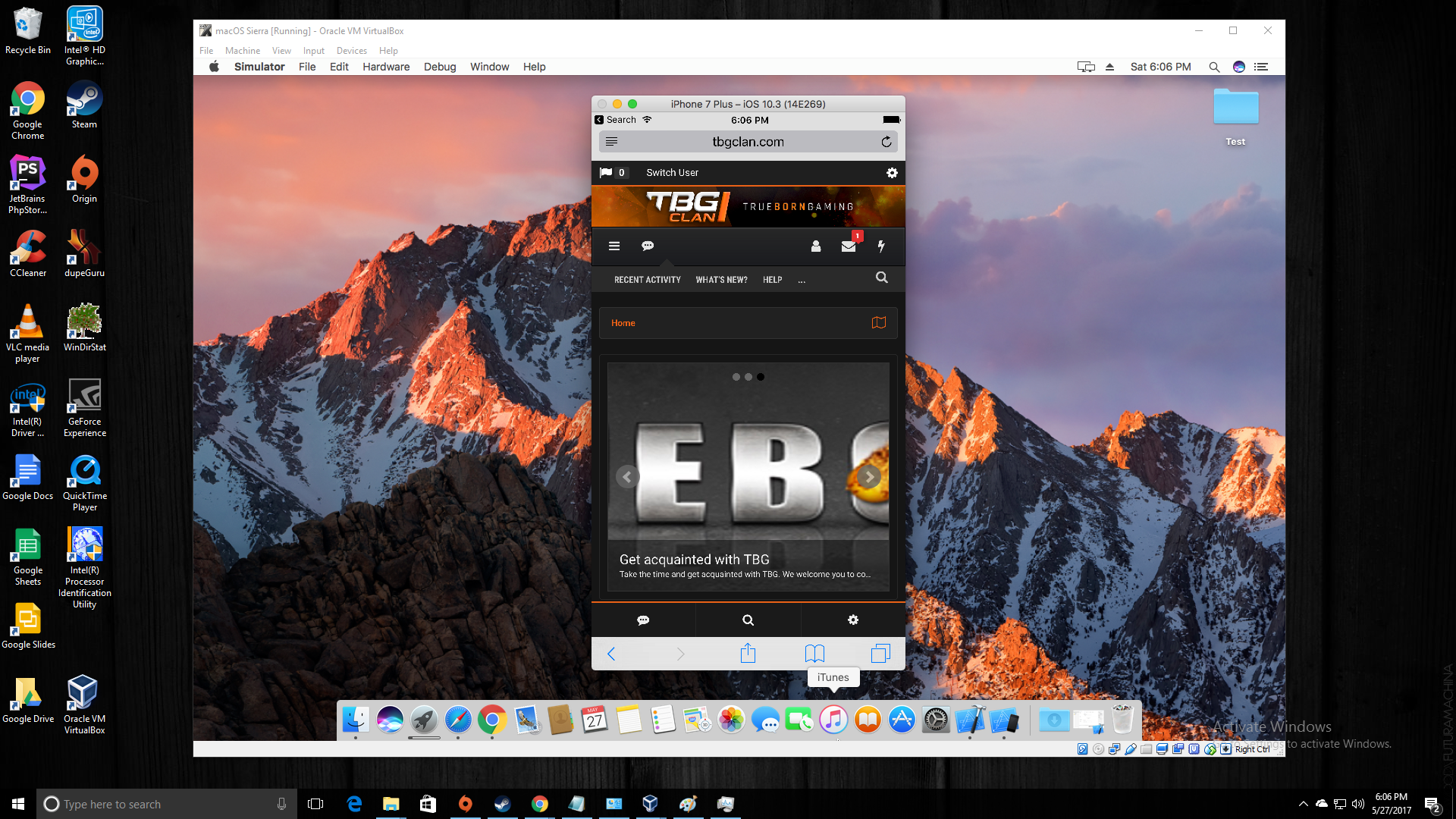Screen dimensions: 1456x819
Task: Open Messages app in the Dock
Action: click(x=765, y=720)
